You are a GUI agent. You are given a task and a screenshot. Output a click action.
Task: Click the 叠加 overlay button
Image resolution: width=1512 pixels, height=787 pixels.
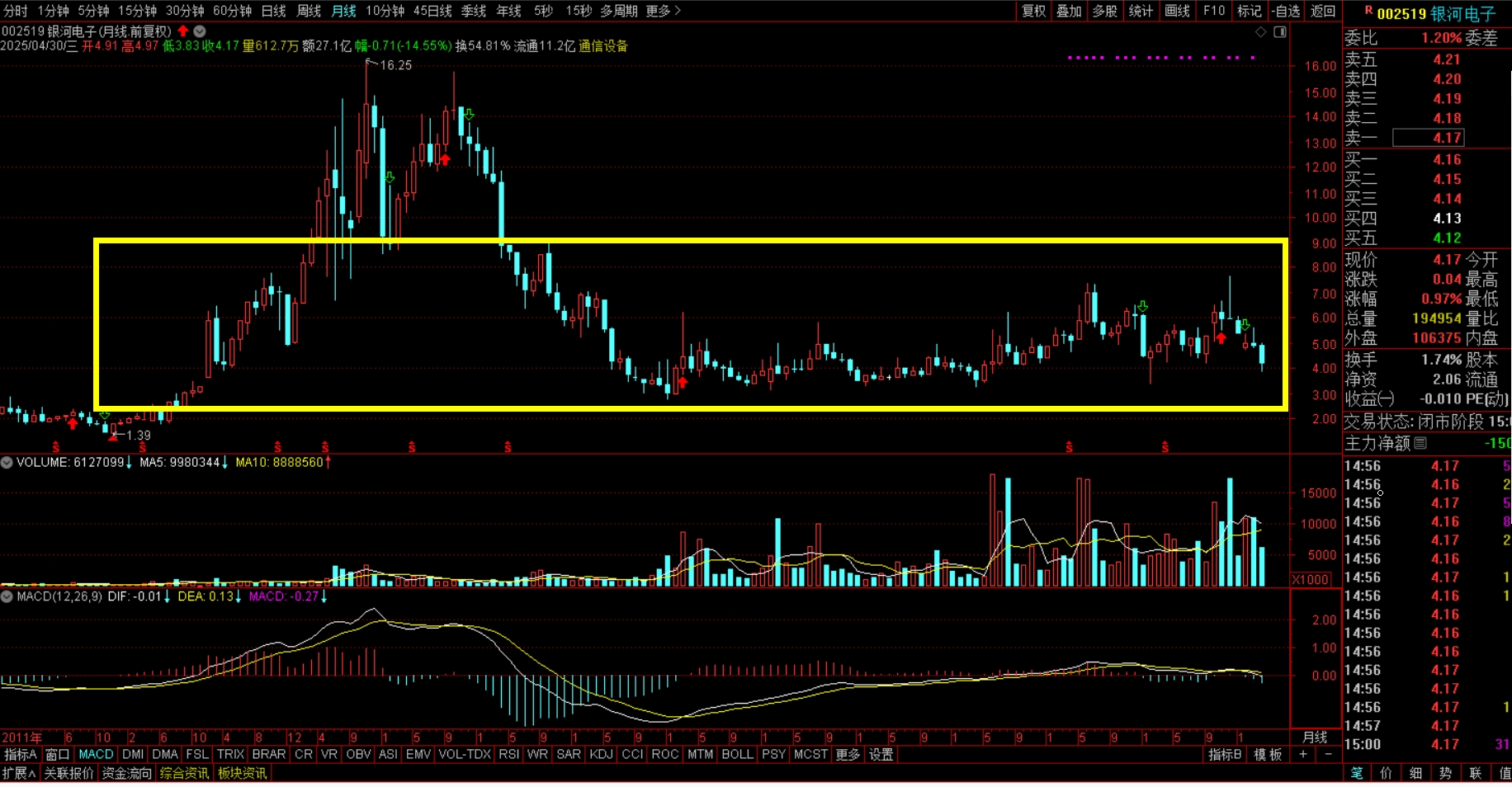(x=1070, y=11)
